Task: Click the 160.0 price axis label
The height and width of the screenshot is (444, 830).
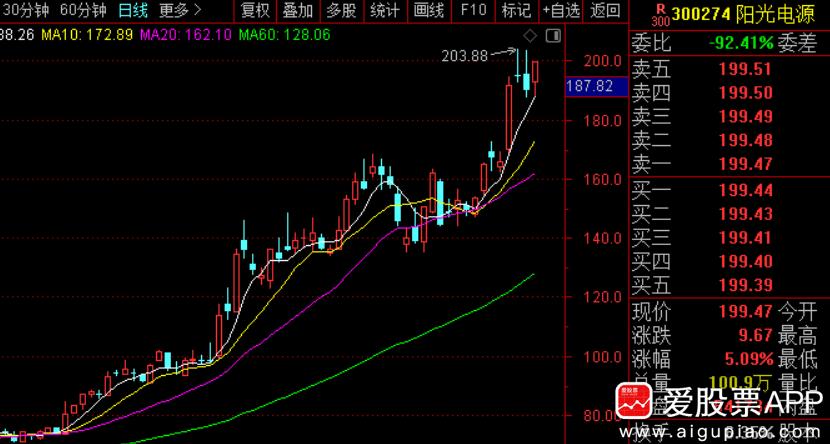Action: click(602, 179)
